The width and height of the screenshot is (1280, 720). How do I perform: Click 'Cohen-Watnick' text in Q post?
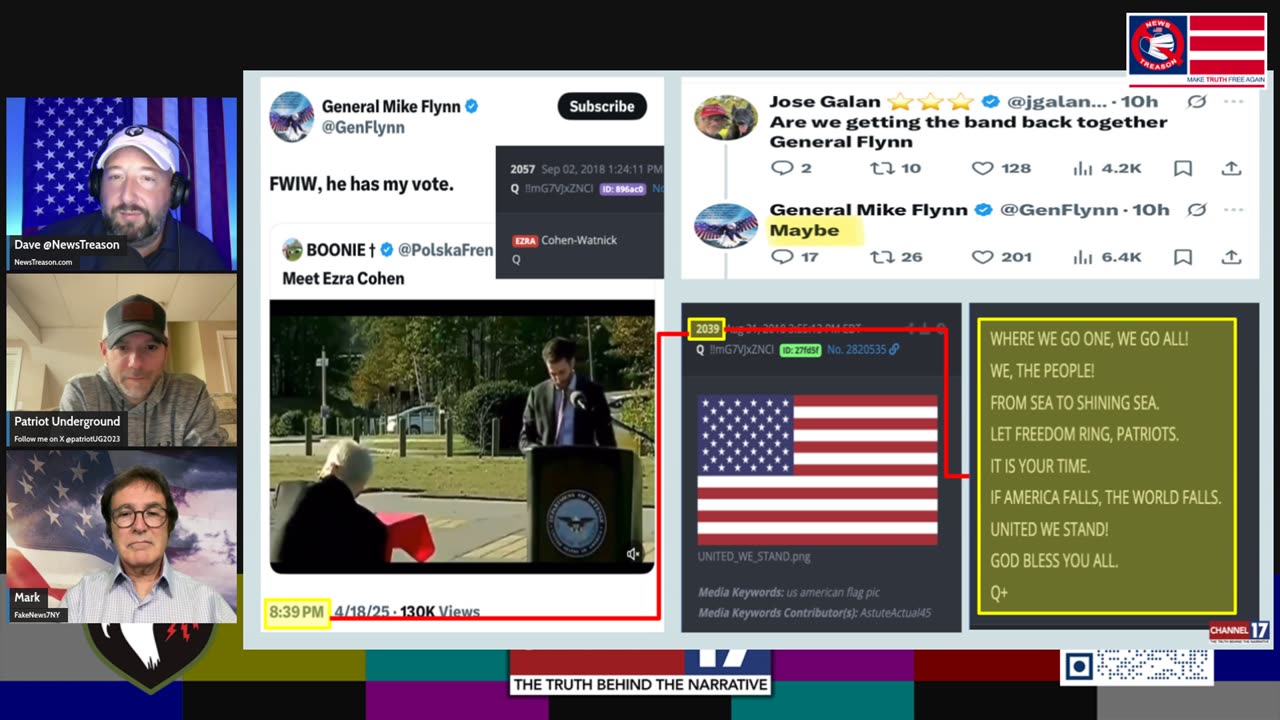579,241
